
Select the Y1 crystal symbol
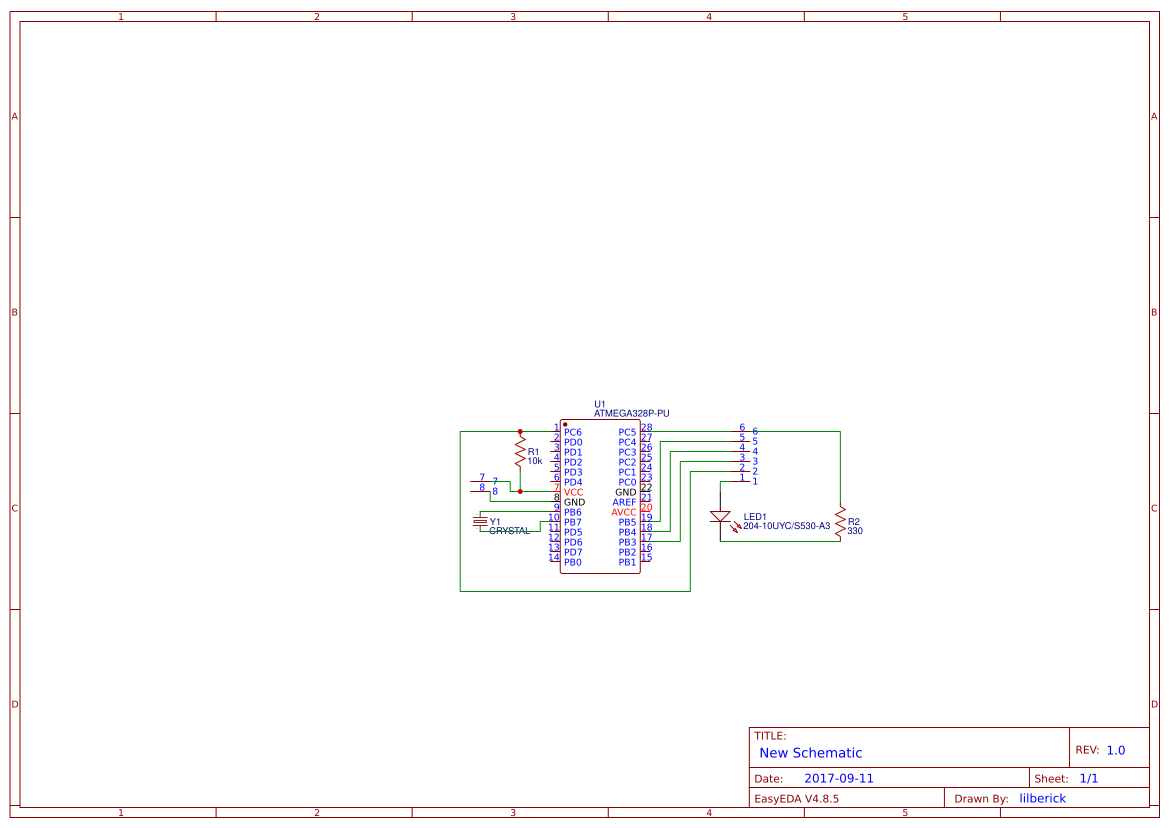[479, 521]
